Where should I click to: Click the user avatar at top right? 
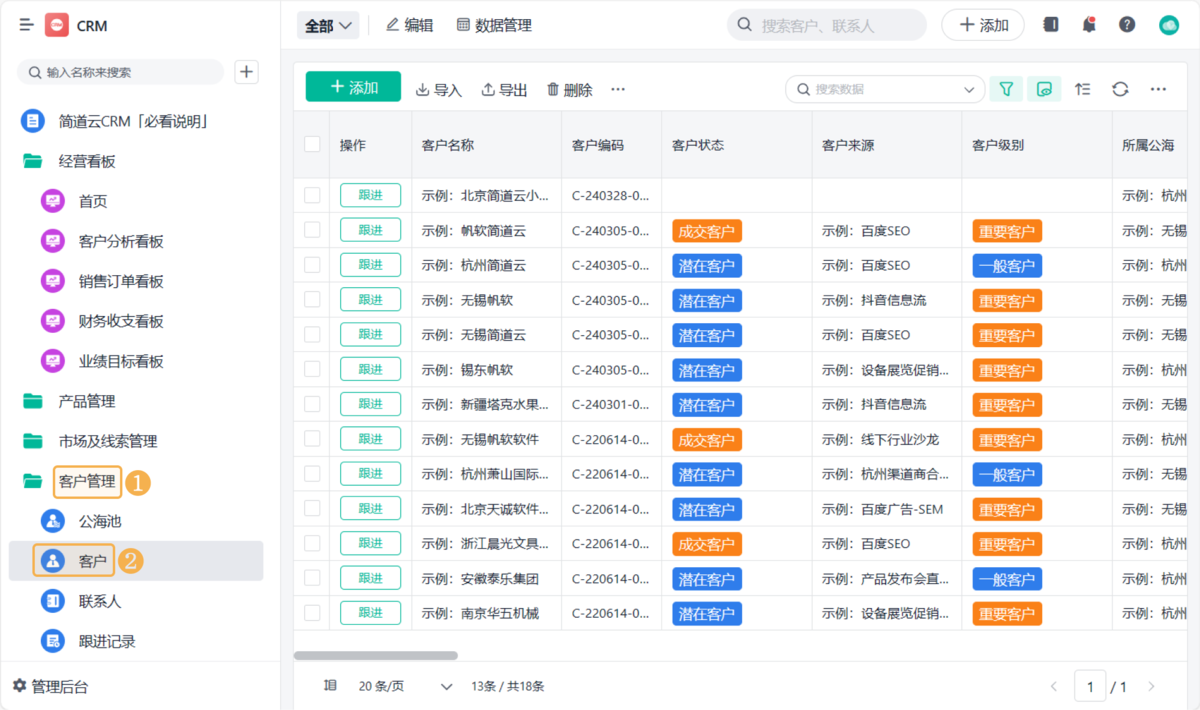[1167, 24]
